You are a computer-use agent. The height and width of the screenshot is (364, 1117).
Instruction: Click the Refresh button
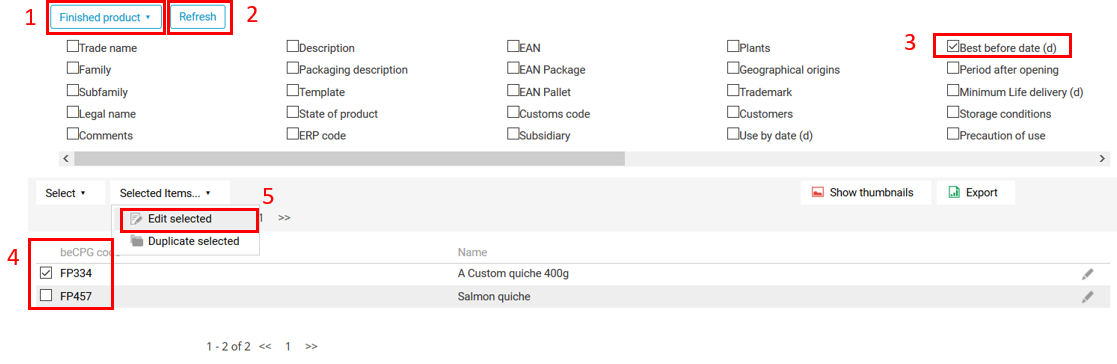click(197, 17)
